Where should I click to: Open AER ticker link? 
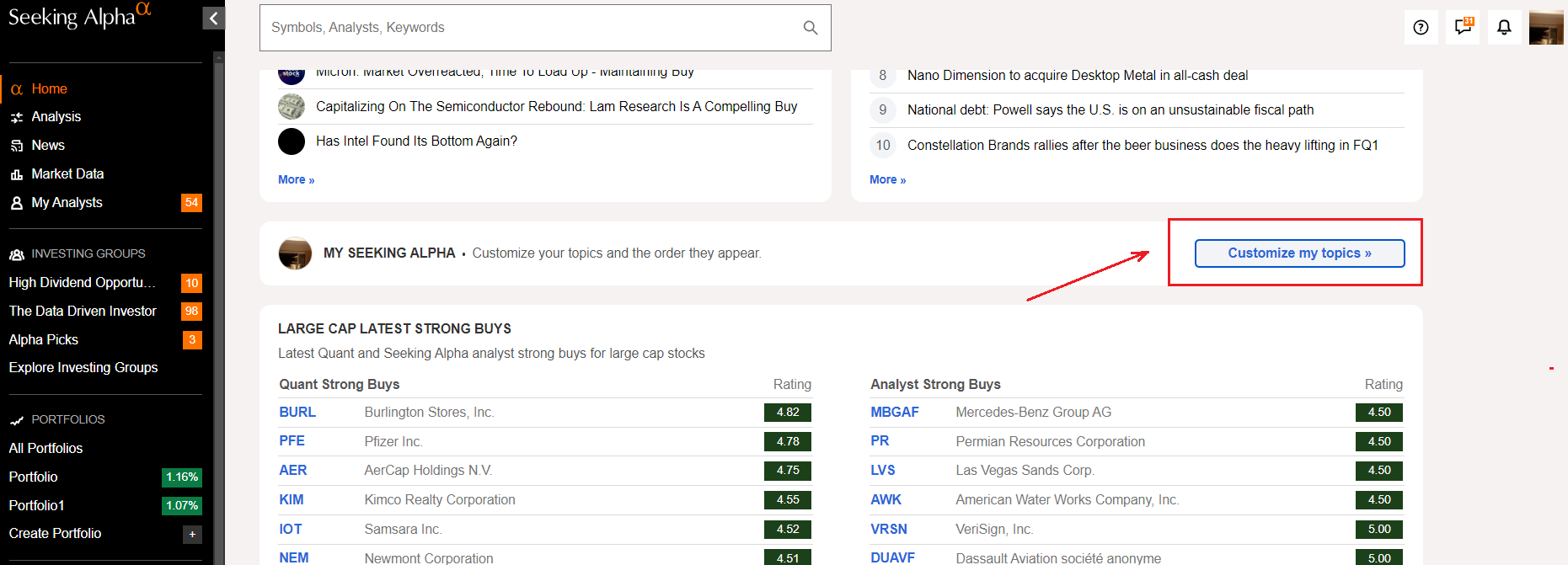pyautogui.click(x=293, y=471)
